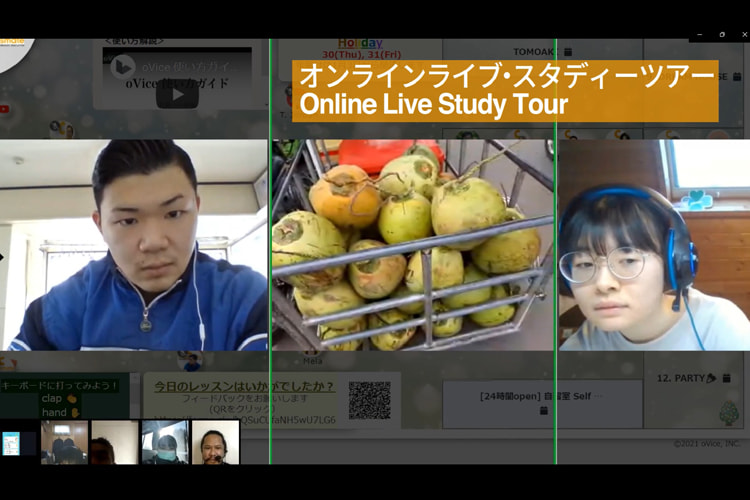This screenshot has width=750, height=500.
Task: Click the channel logo in video embed
Action: coord(123,66)
